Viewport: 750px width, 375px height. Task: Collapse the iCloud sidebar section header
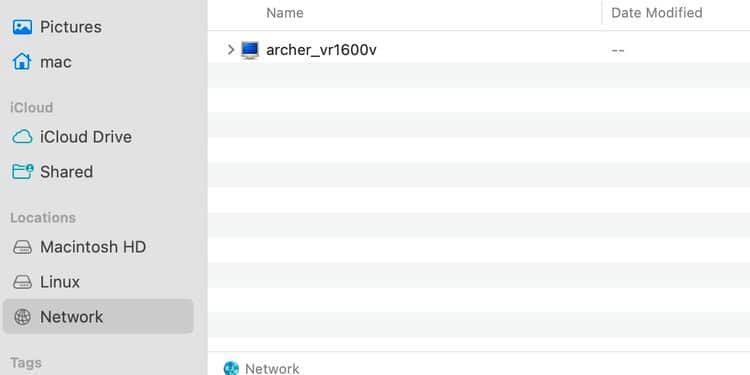(x=32, y=107)
